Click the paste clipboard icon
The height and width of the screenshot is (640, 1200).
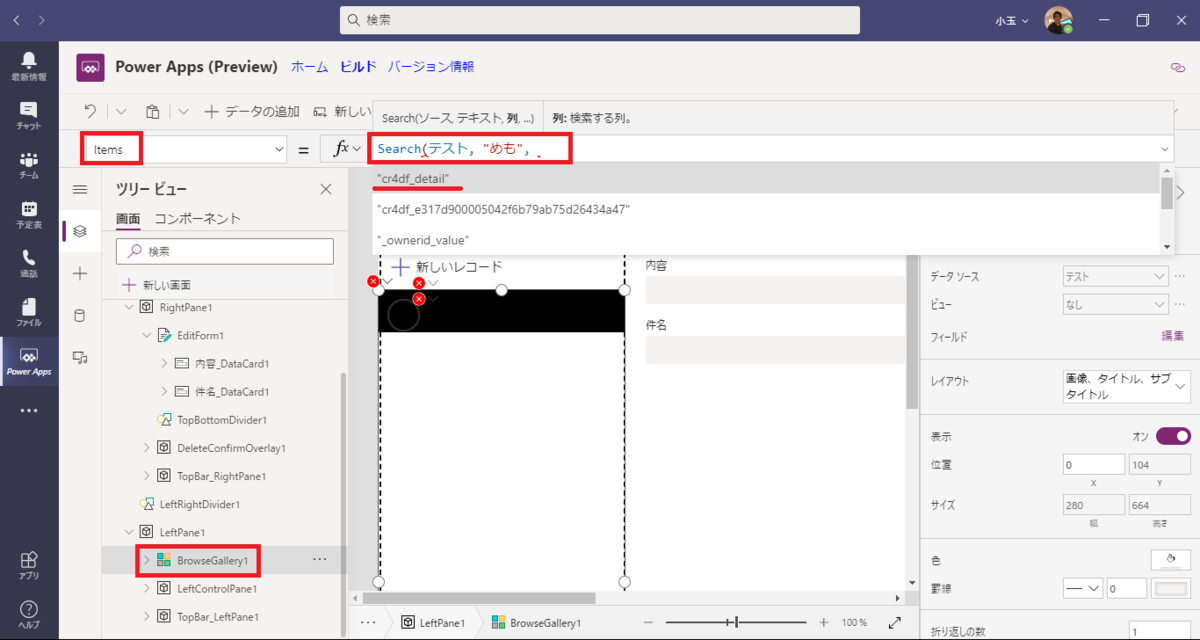coord(152,112)
